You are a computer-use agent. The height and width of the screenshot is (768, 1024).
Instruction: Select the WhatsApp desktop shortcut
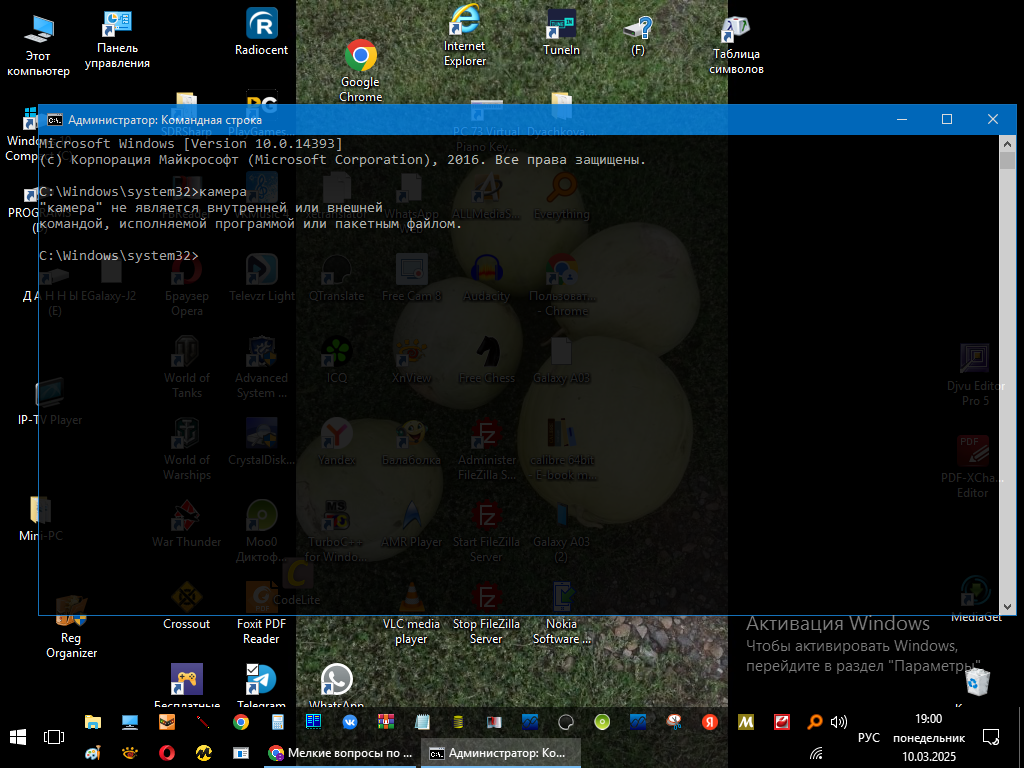(x=336, y=684)
